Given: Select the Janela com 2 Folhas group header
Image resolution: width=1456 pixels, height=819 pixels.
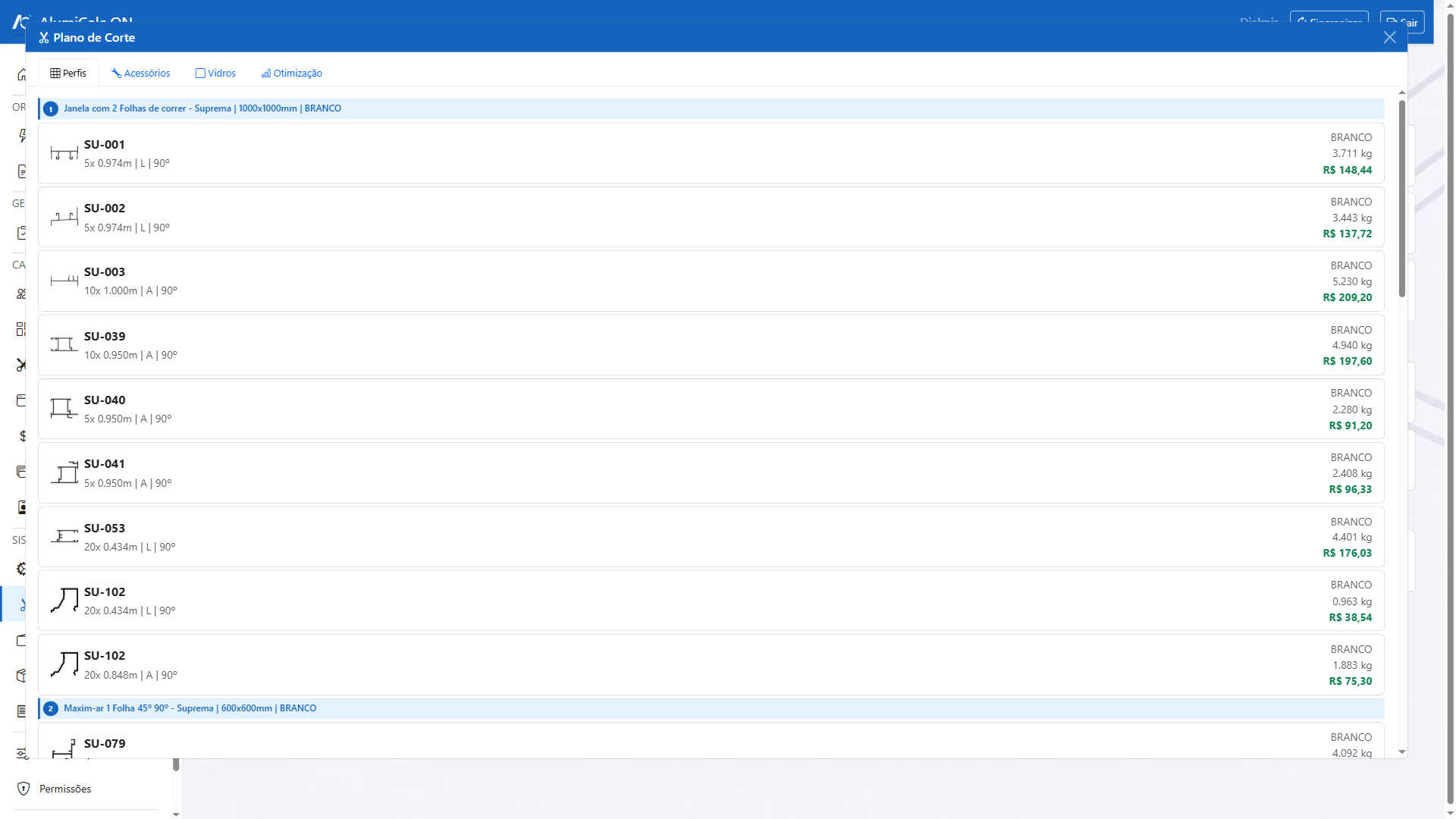Looking at the screenshot, I should (x=711, y=108).
